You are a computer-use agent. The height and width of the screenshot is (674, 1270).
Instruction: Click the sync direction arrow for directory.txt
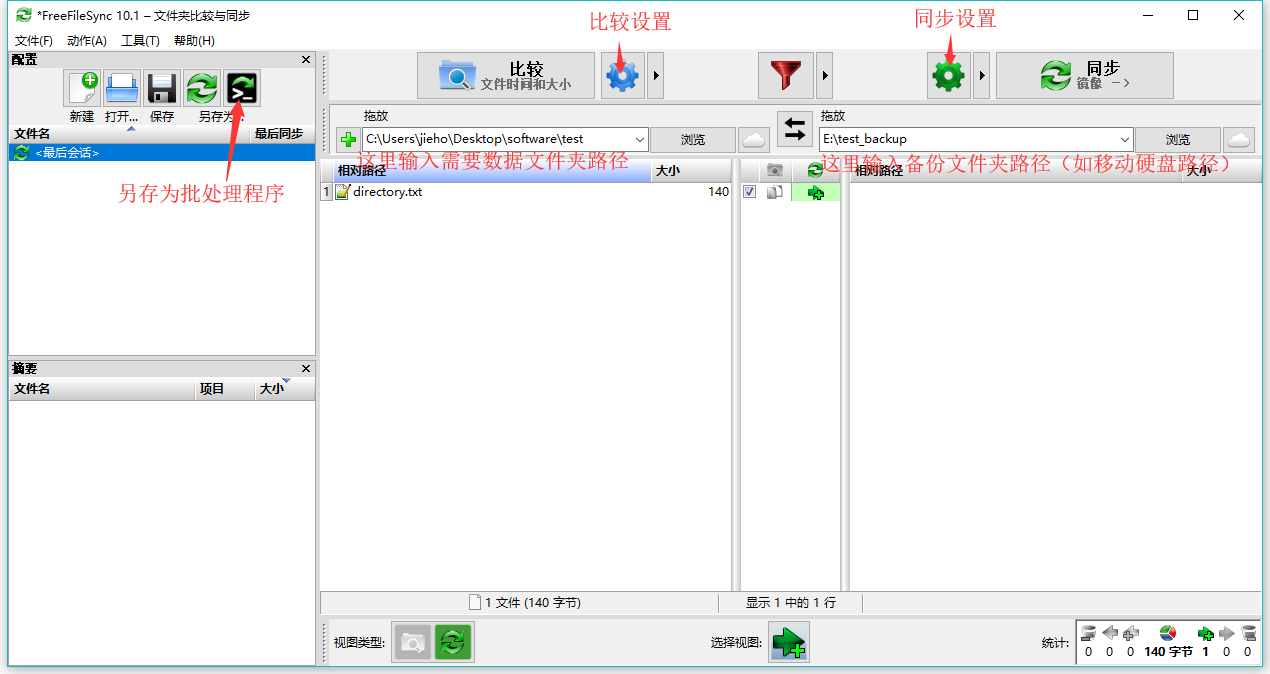pos(814,192)
